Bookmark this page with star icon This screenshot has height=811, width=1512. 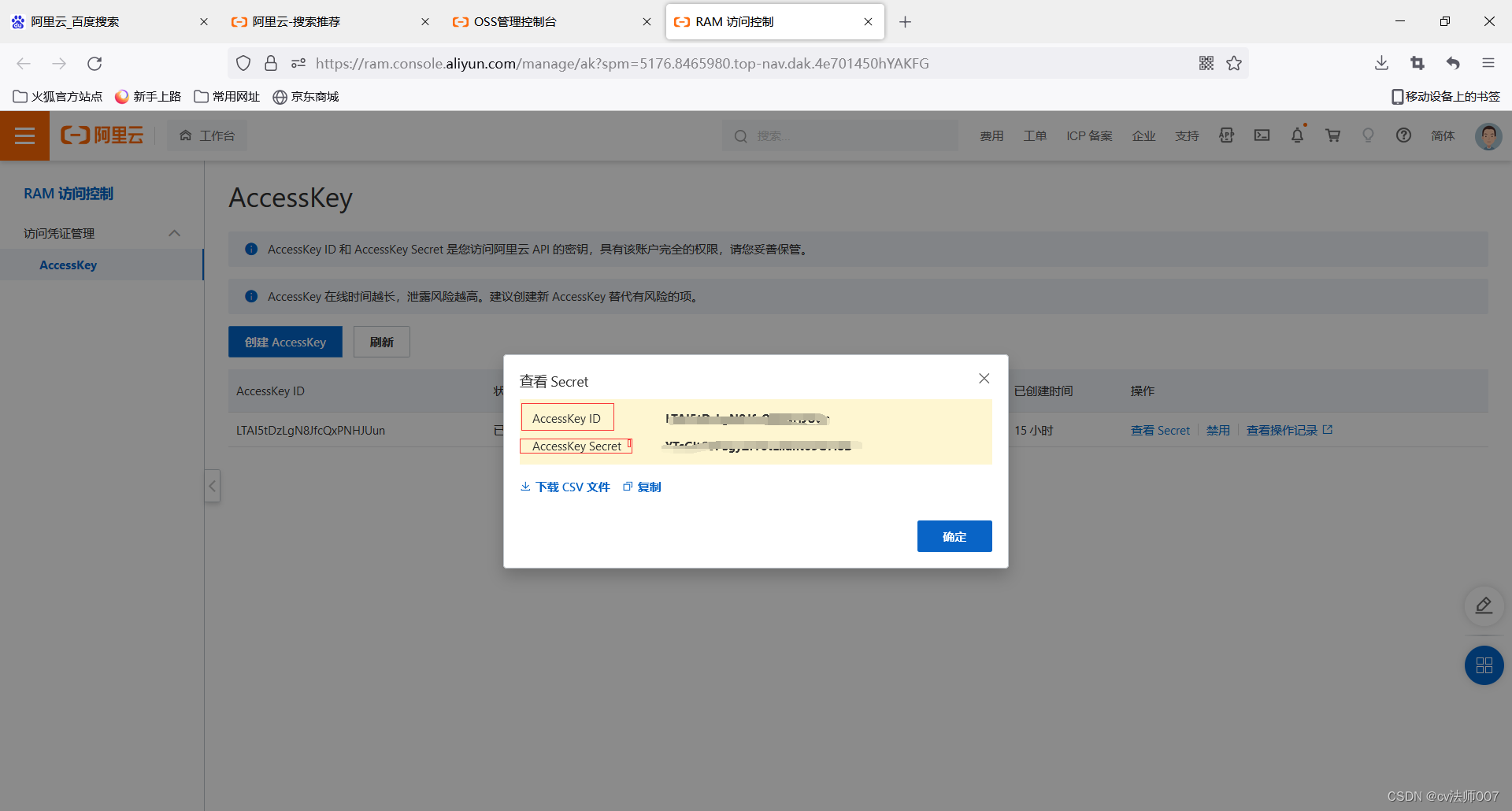coord(1234,64)
